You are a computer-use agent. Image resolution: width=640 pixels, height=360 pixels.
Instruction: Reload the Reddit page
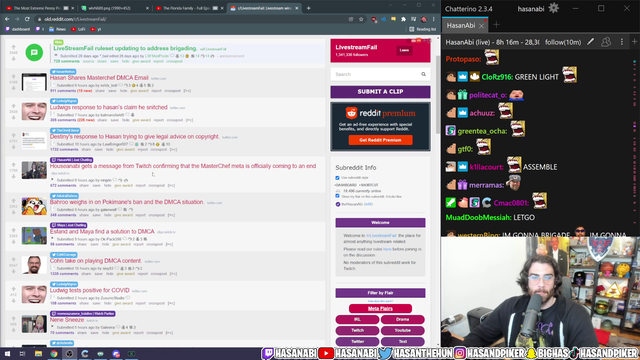coord(27,19)
